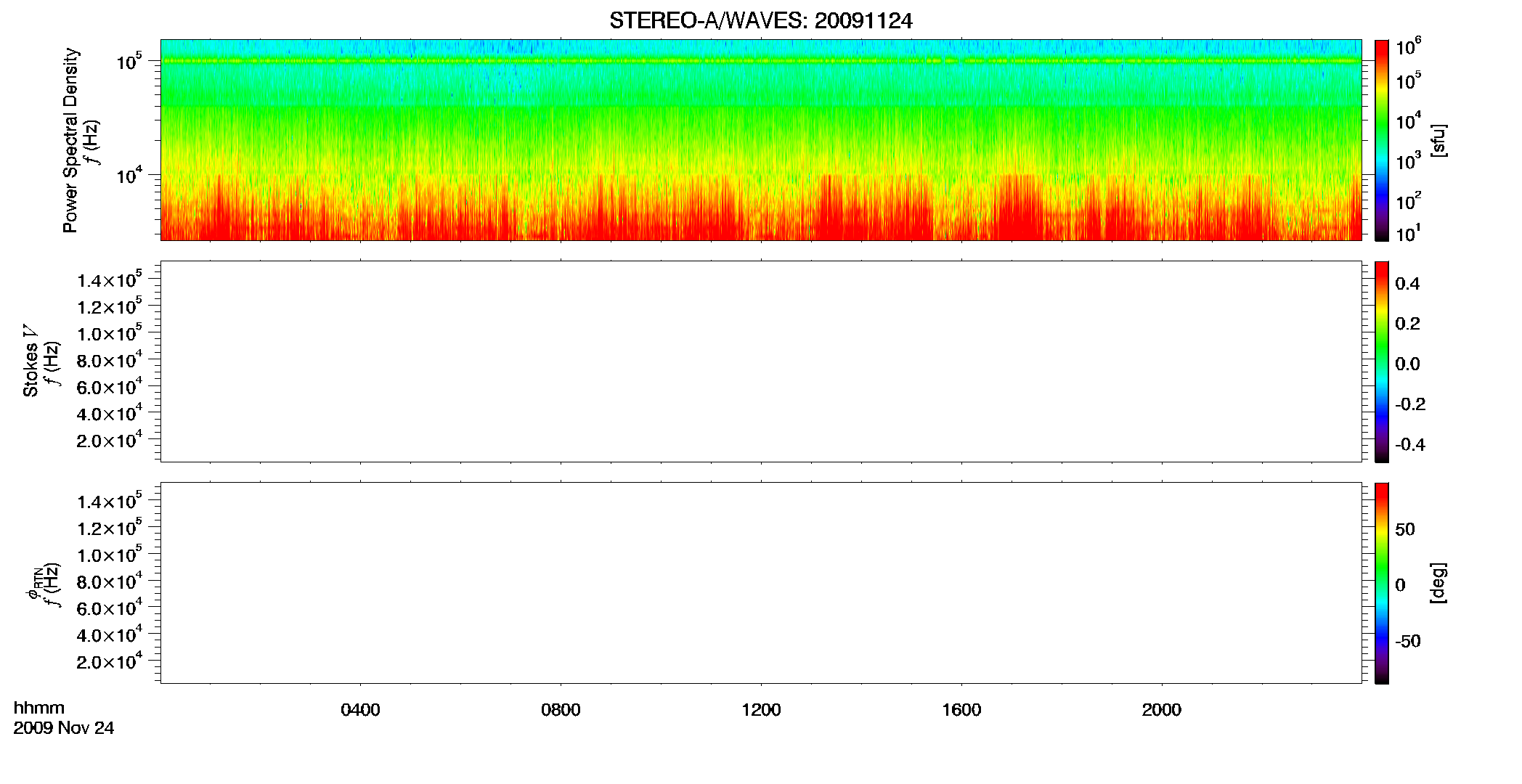
Task: Click the STEREO-A/WAVES: 20091124 title
Action: (760, 21)
